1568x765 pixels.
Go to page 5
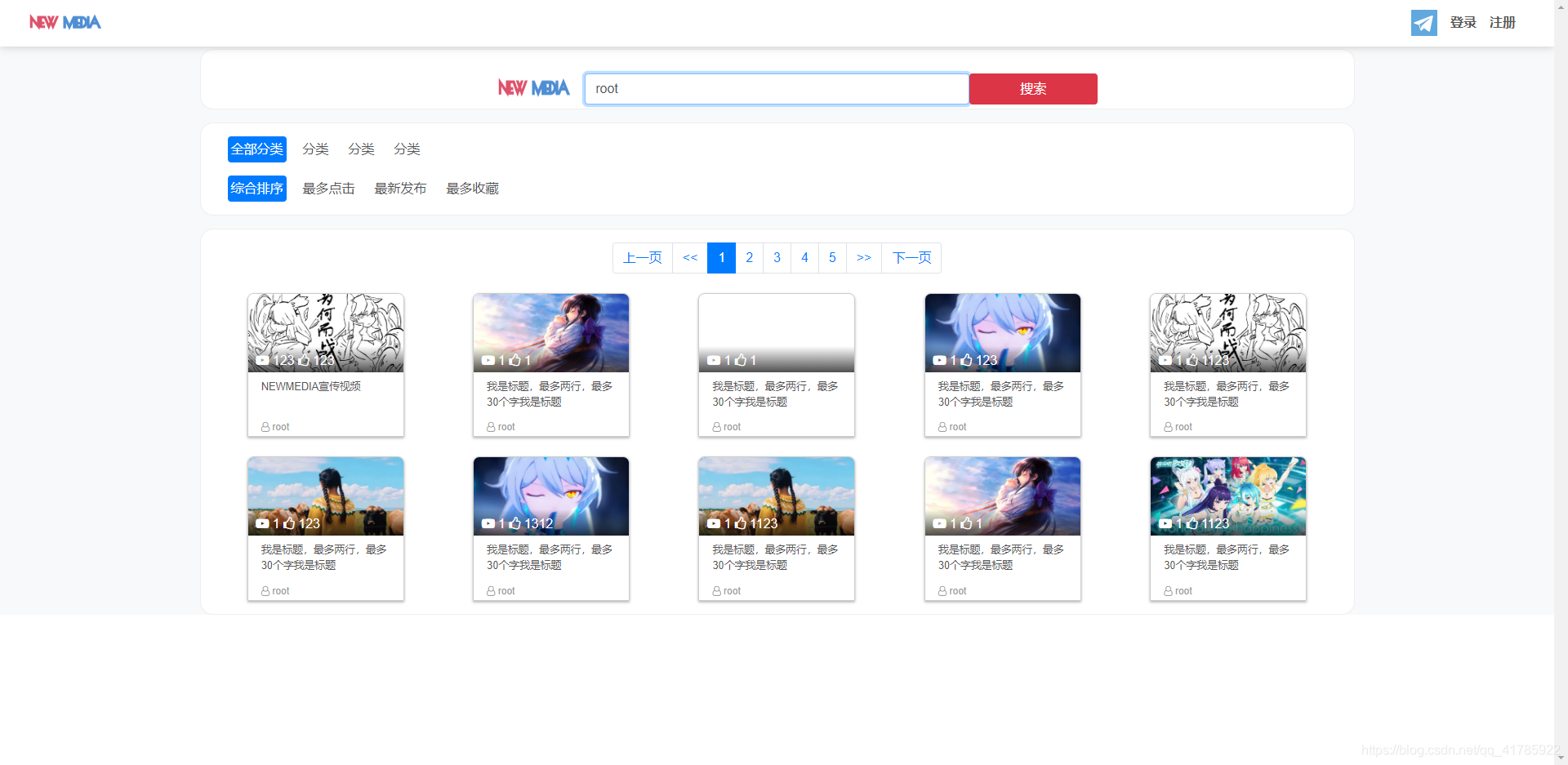[x=833, y=258]
